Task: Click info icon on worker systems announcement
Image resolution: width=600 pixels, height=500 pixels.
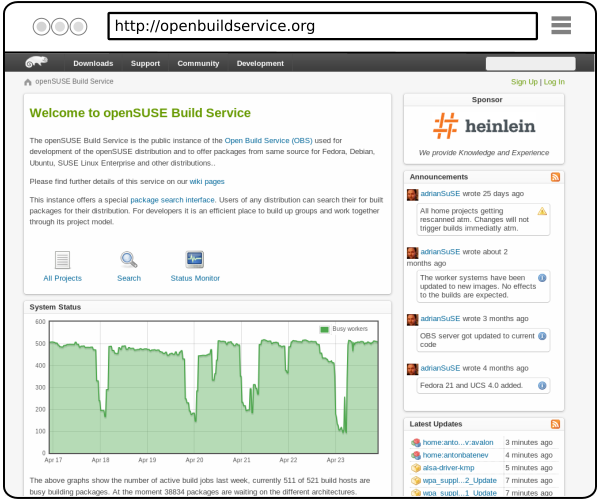Action: pos(542,278)
